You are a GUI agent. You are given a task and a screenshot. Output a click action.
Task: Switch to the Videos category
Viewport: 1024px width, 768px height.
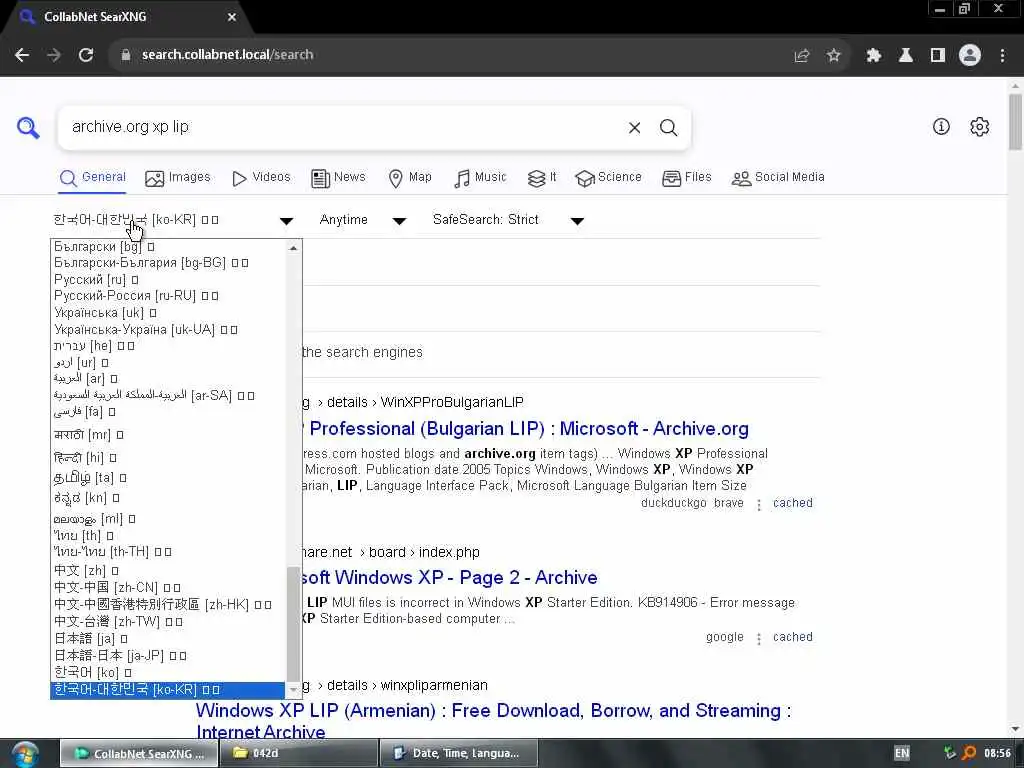click(x=261, y=178)
